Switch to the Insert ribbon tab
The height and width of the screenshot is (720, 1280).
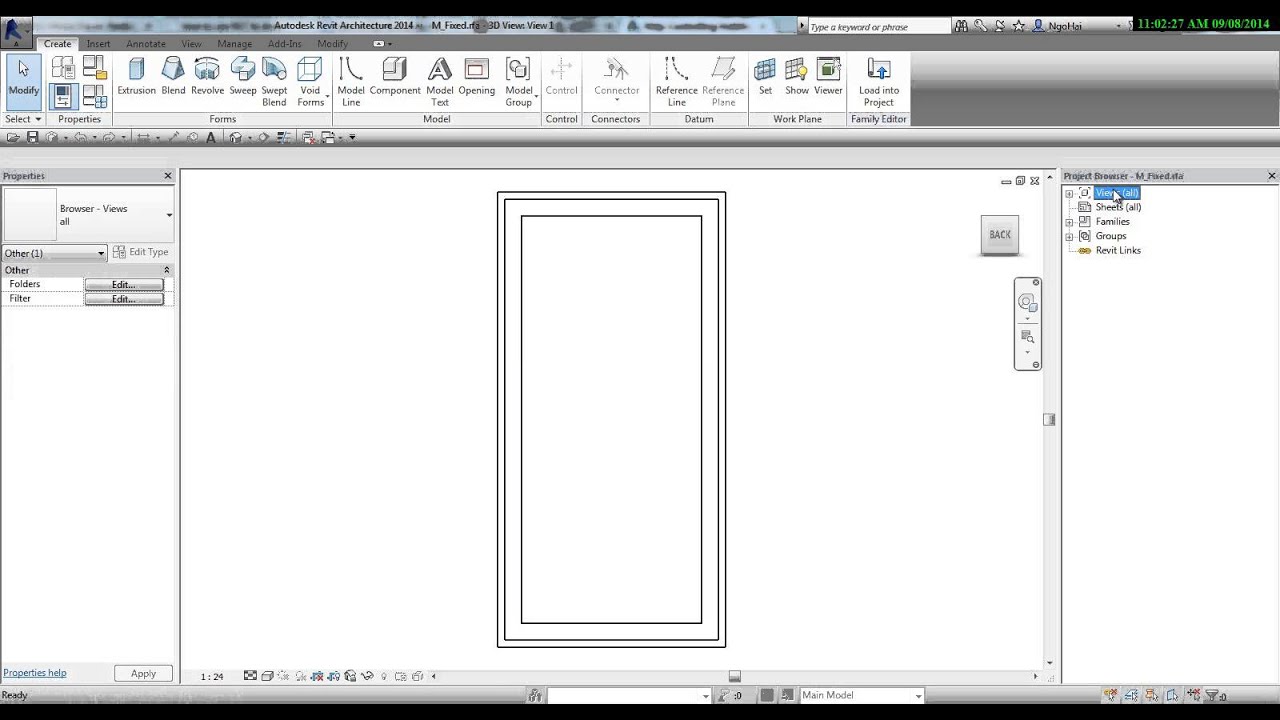point(98,44)
